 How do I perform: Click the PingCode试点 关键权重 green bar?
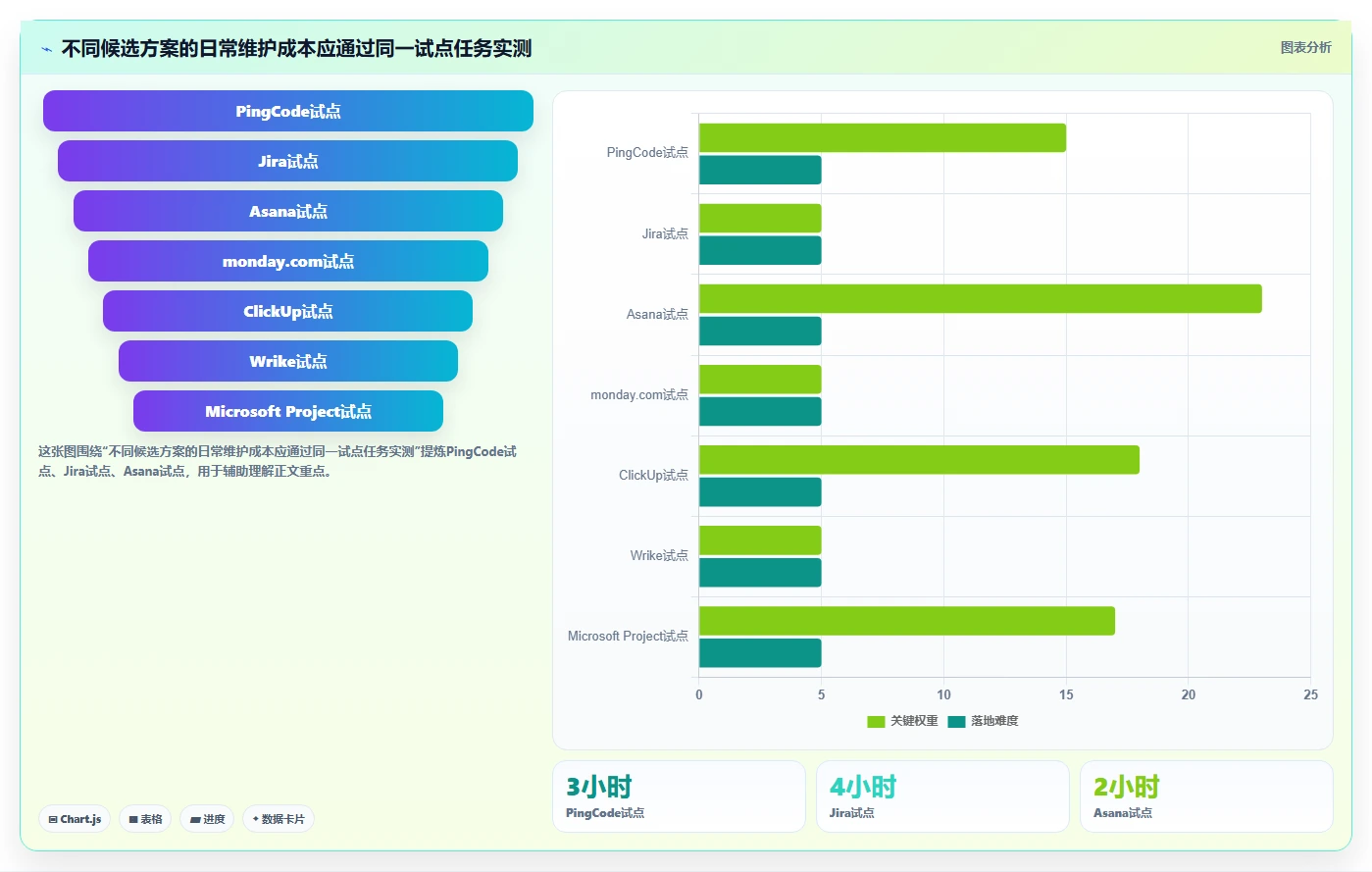point(883,137)
